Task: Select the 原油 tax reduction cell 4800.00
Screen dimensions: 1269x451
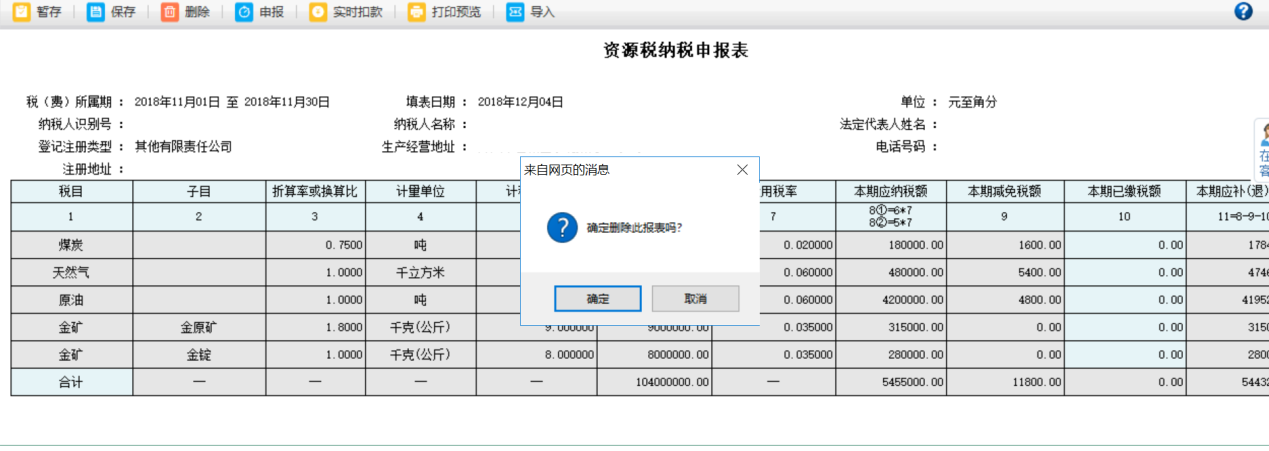Action: tap(1002, 300)
